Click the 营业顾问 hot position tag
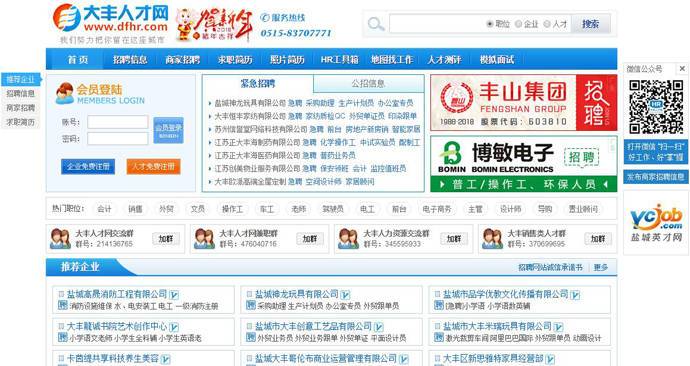 (584, 209)
